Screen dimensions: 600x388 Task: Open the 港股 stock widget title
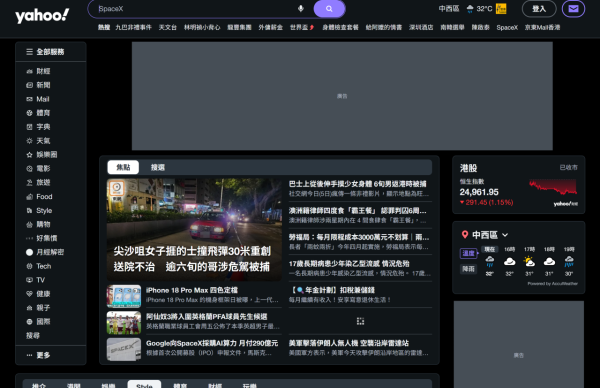point(468,168)
